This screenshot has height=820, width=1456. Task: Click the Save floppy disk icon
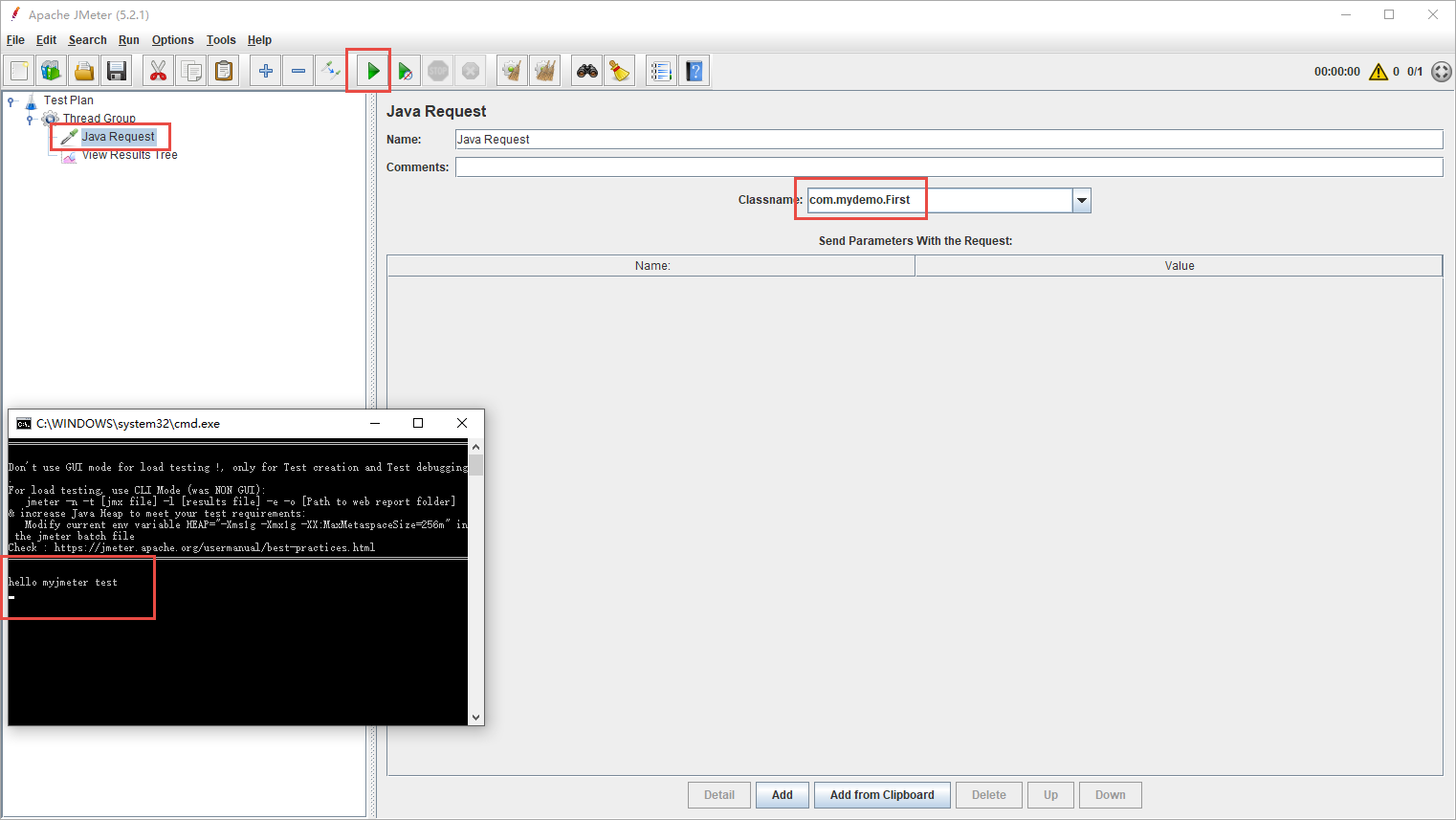click(117, 71)
